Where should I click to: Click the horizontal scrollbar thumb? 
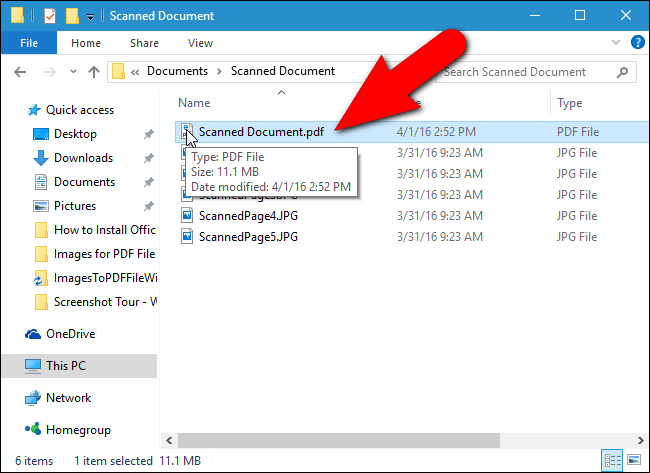339,440
